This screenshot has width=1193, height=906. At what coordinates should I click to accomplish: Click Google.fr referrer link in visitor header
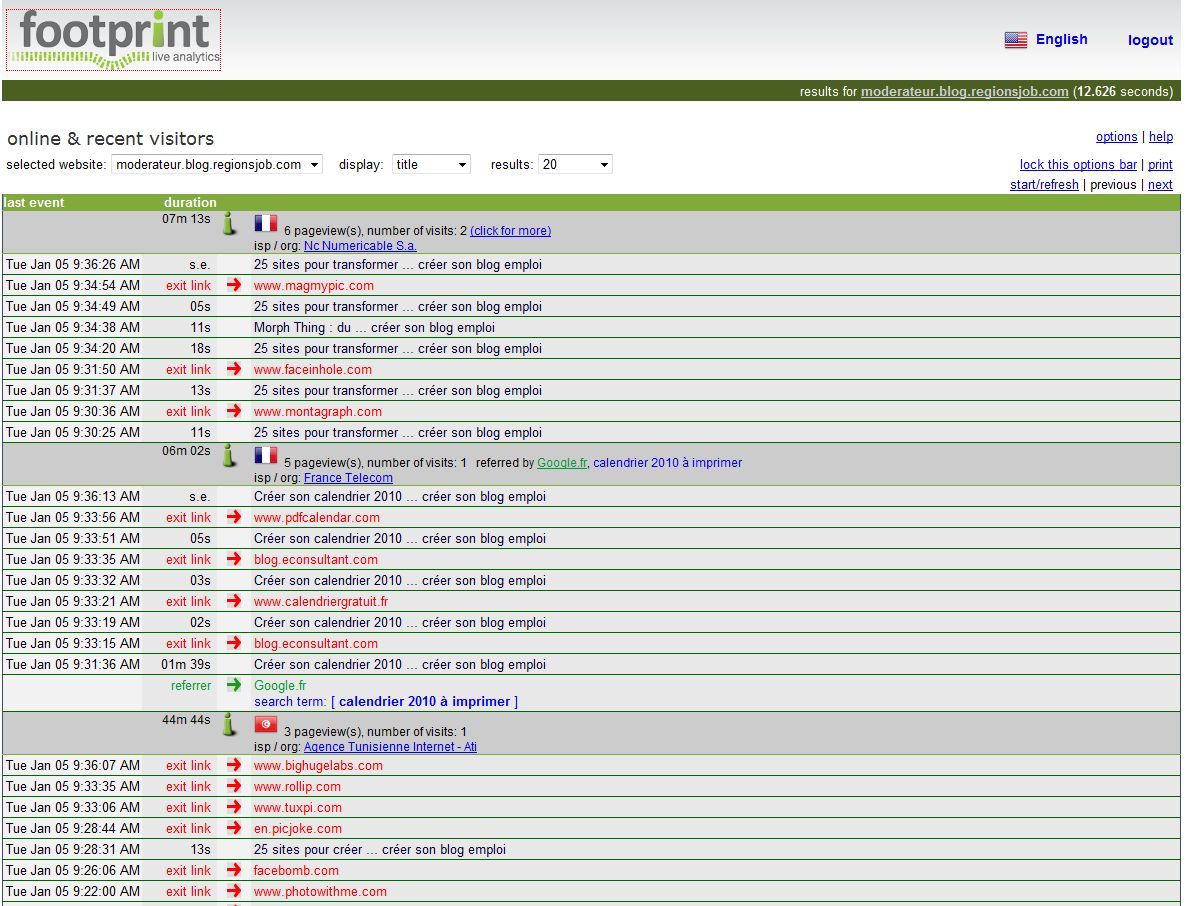click(x=562, y=463)
